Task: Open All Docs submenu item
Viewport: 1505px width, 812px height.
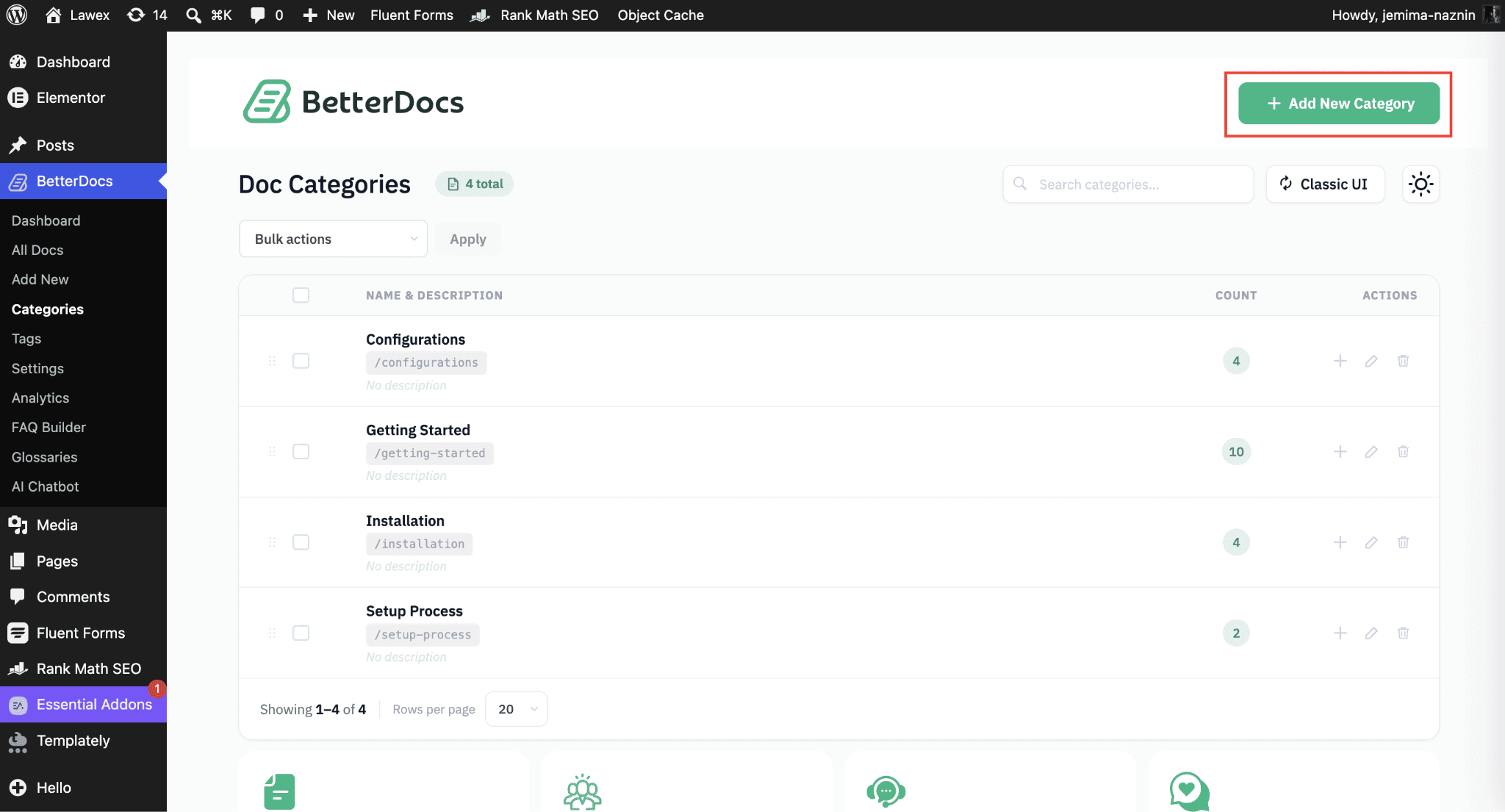Action: [x=37, y=250]
